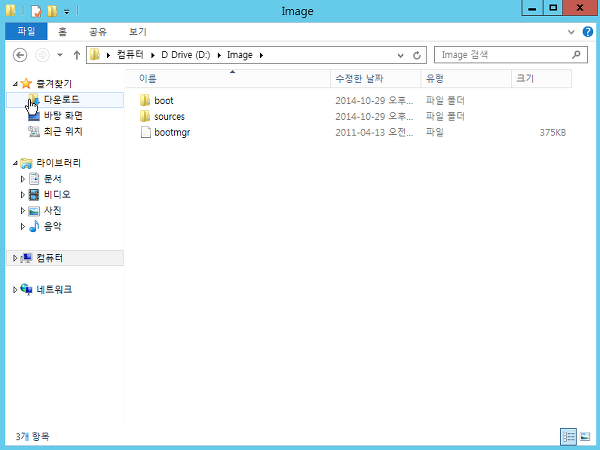Open 최근 위치 in favorites
The image size is (600, 450).
[x=63, y=132]
